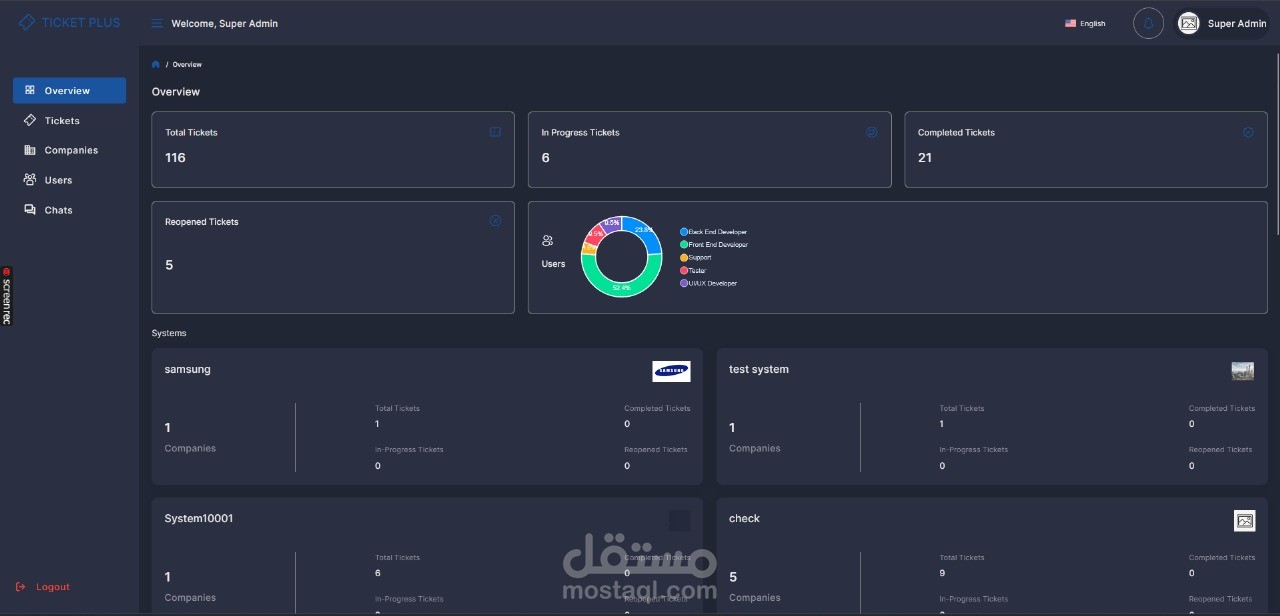Click the home breadcrumb icon
This screenshot has height=616, width=1280.
click(x=156, y=64)
